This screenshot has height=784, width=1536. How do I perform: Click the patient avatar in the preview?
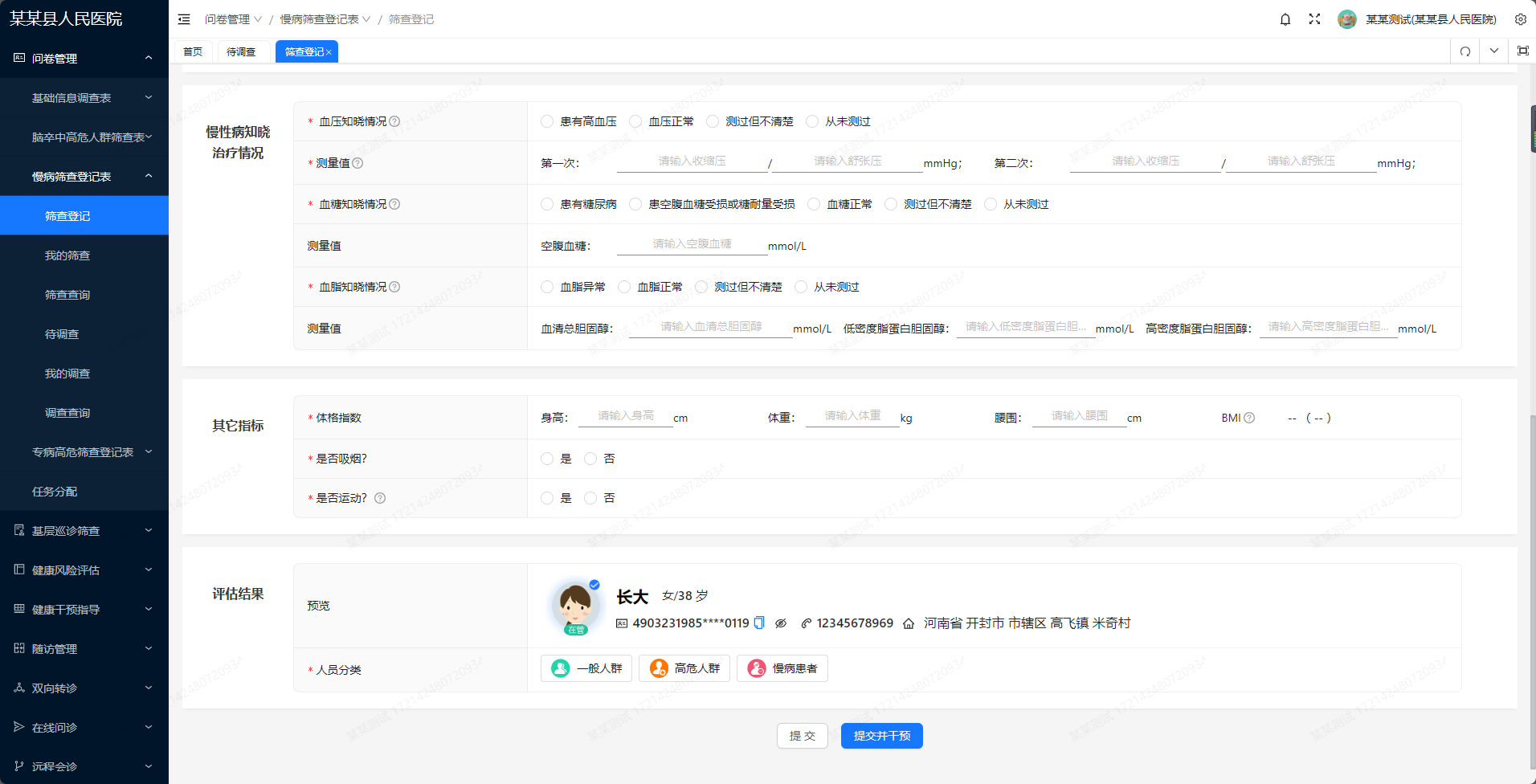click(x=575, y=606)
